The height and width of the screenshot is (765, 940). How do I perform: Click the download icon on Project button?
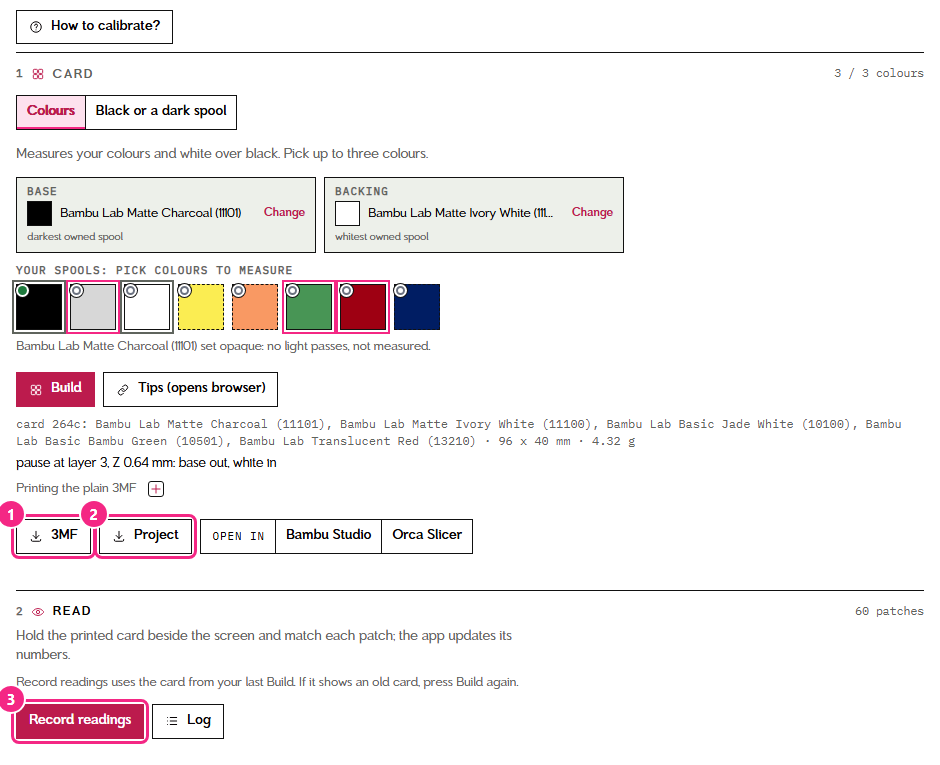(119, 537)
